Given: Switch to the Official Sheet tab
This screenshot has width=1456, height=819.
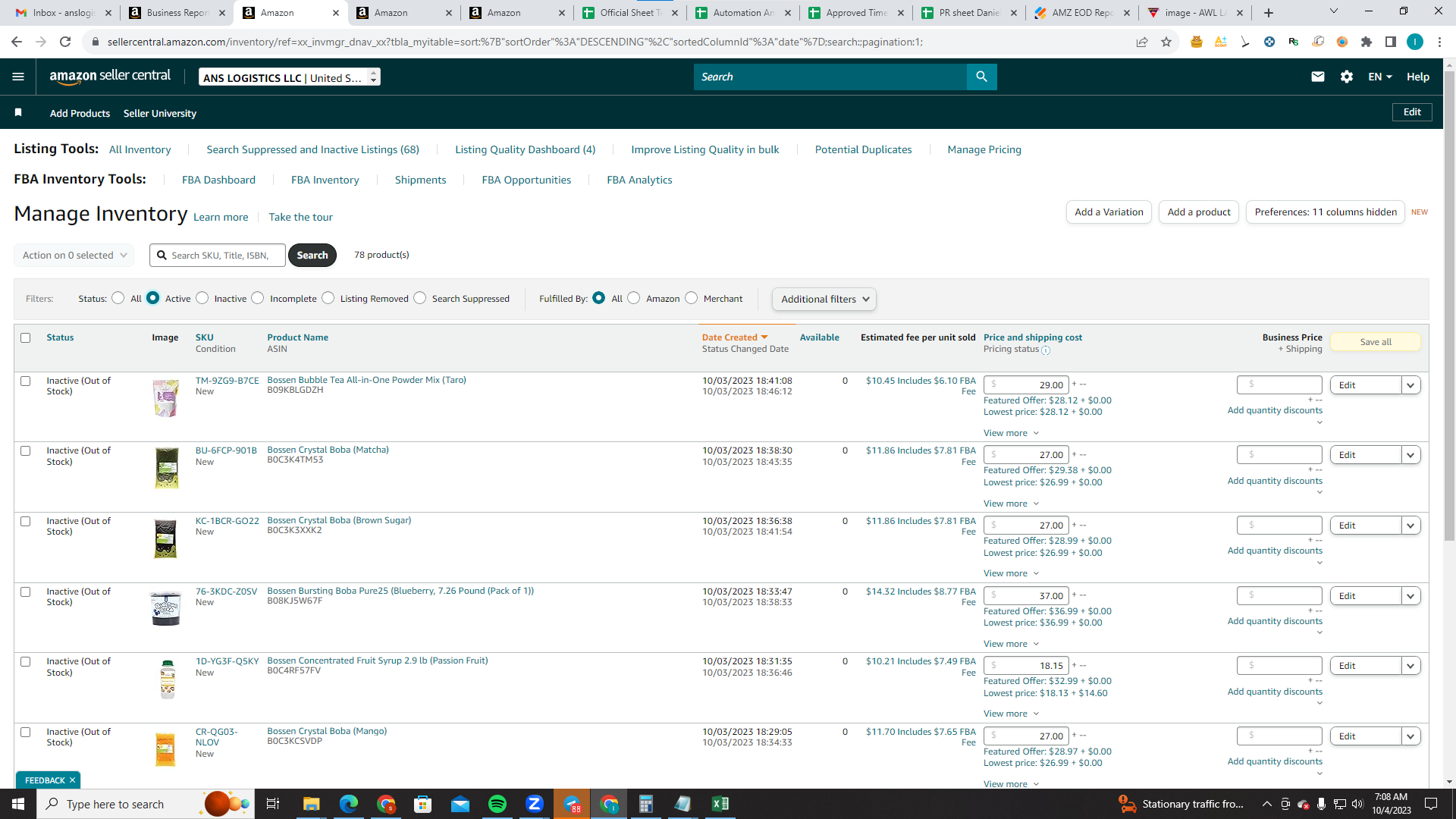Looking at the screenshot, I should click(x=630, y=13).
